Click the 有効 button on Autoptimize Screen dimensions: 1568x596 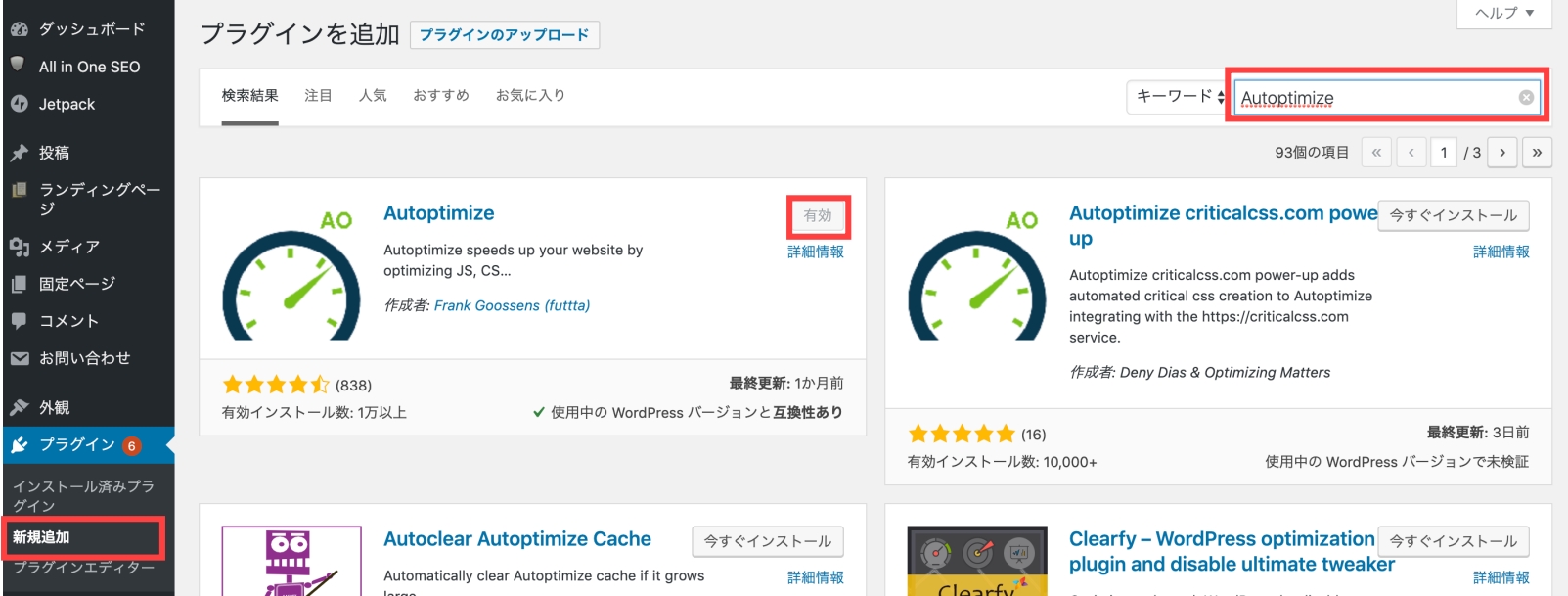click(x=818, y=216)
